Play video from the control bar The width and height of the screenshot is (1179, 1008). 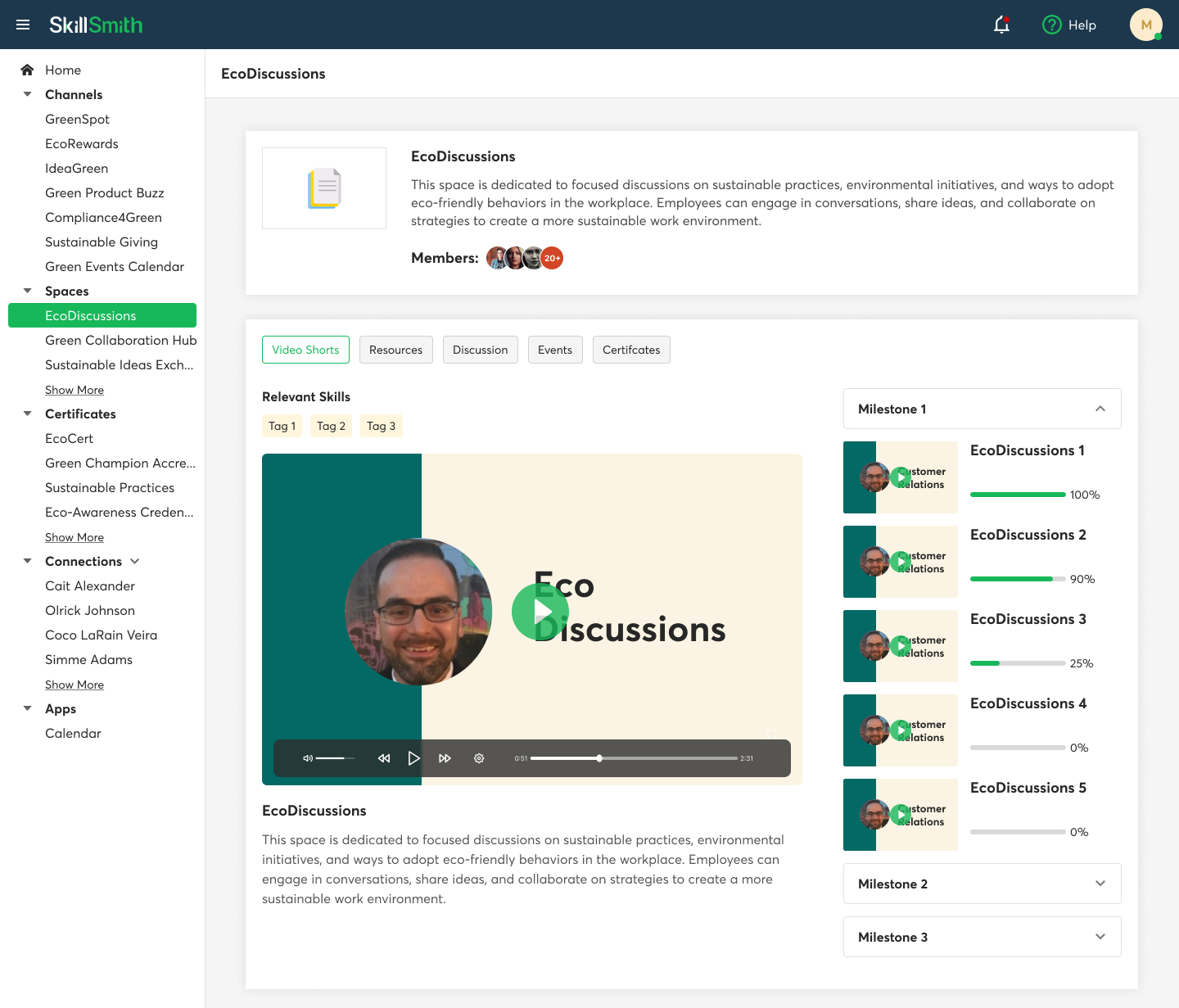414,758
